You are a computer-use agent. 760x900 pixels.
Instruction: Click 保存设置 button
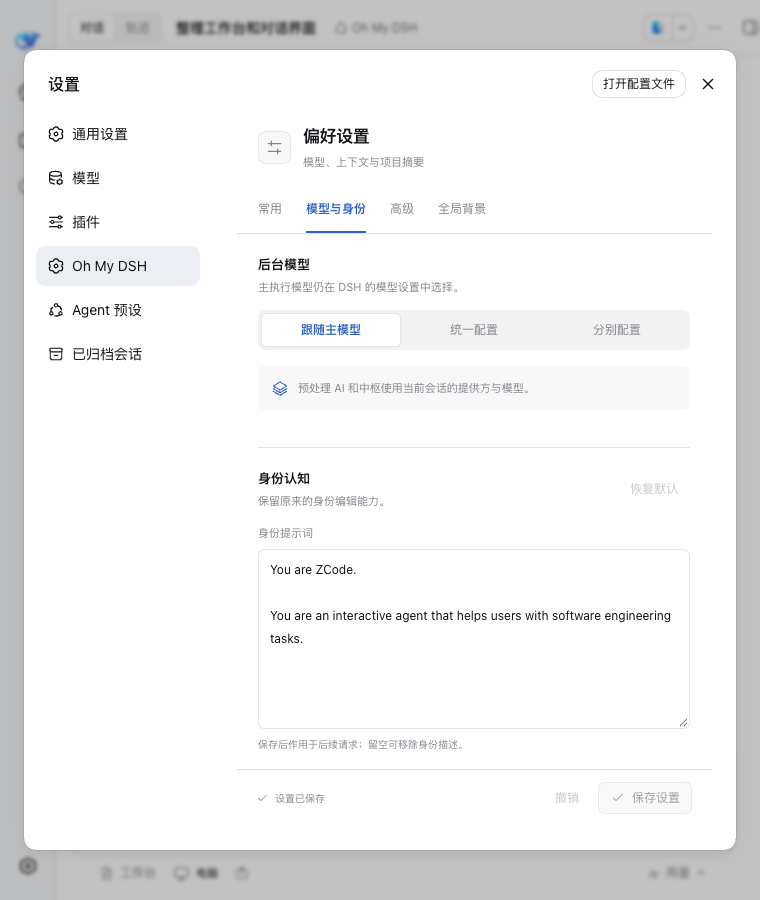[645, 798]
